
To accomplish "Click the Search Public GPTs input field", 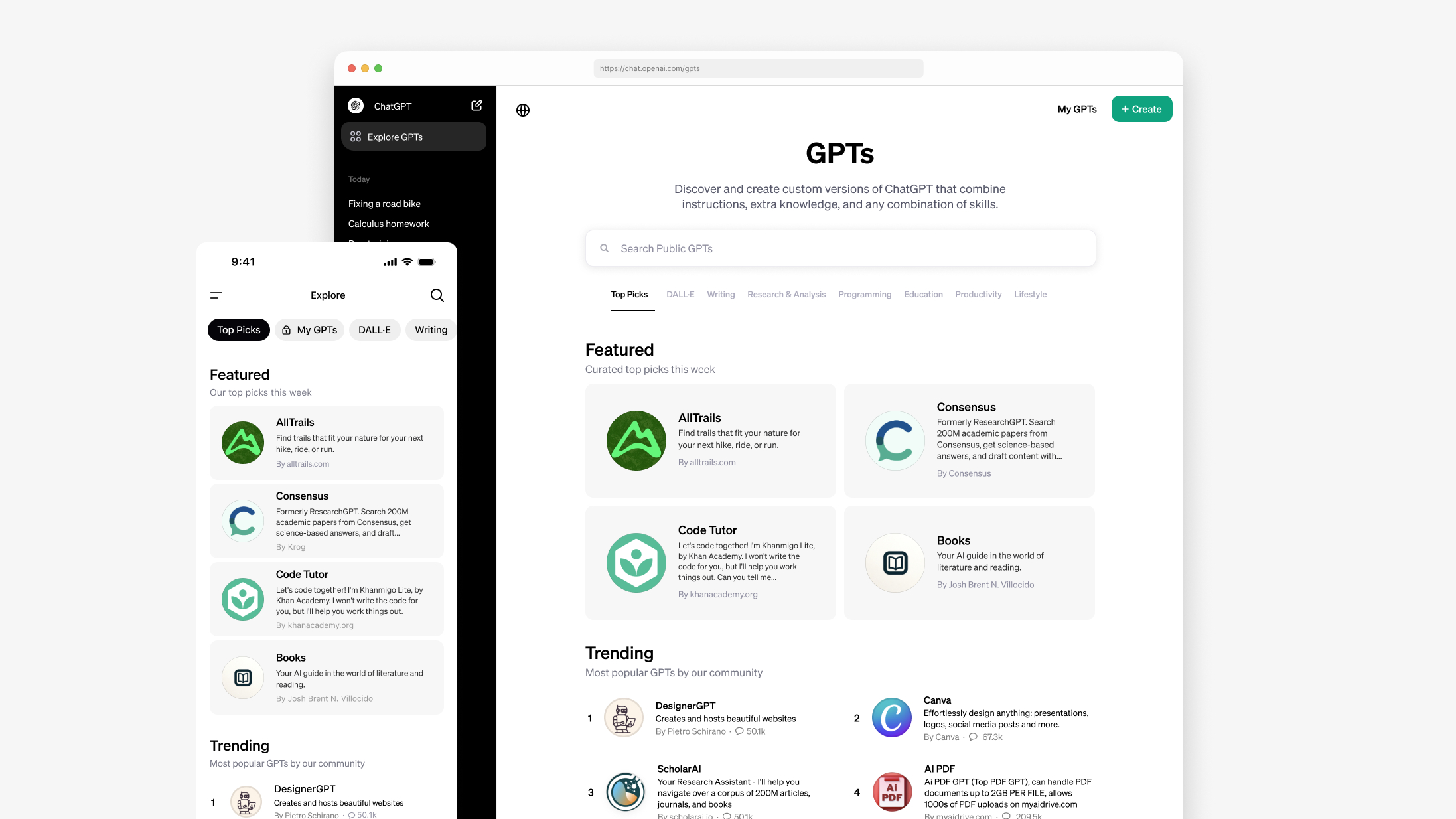I will 839,248.
